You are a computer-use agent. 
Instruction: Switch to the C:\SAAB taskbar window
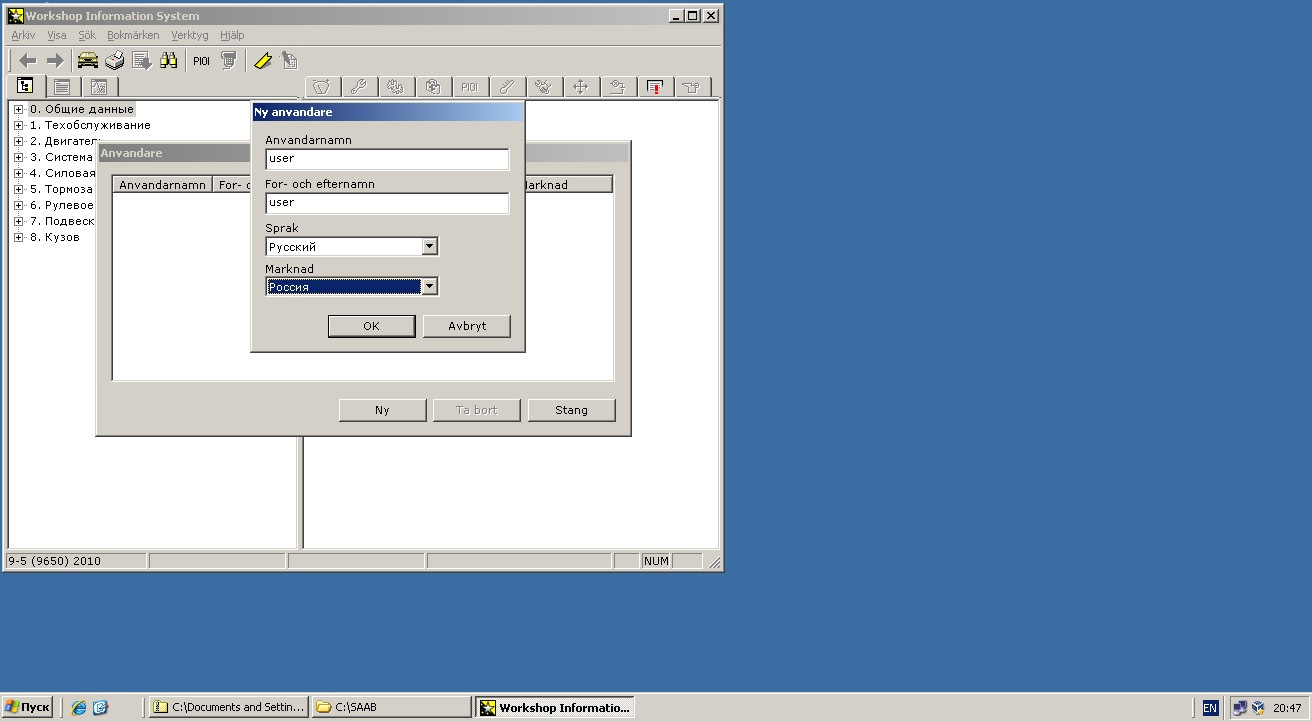(391, 707)
